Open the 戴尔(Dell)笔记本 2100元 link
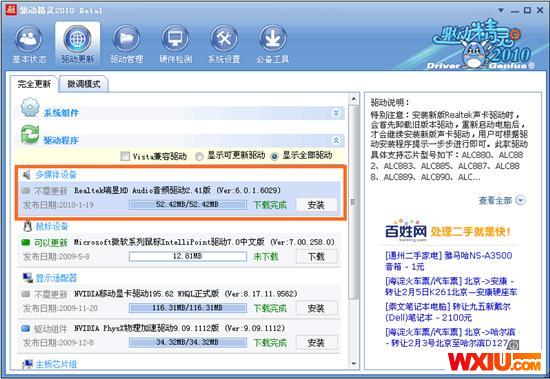The width and height of the screenshot is (550, 379). 448,312
